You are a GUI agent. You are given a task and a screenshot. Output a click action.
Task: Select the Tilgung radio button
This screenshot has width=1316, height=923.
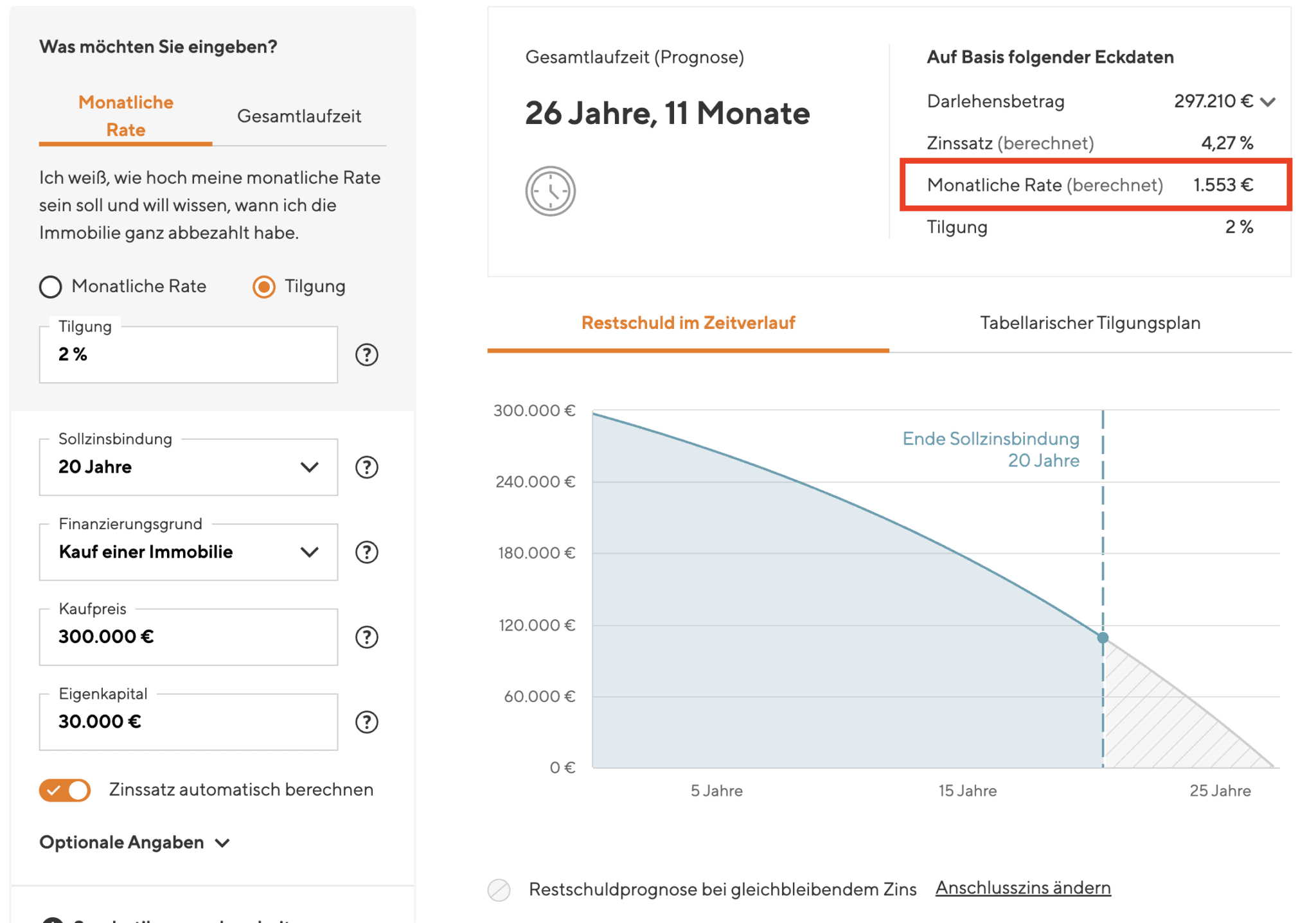(x=264, y=286)
